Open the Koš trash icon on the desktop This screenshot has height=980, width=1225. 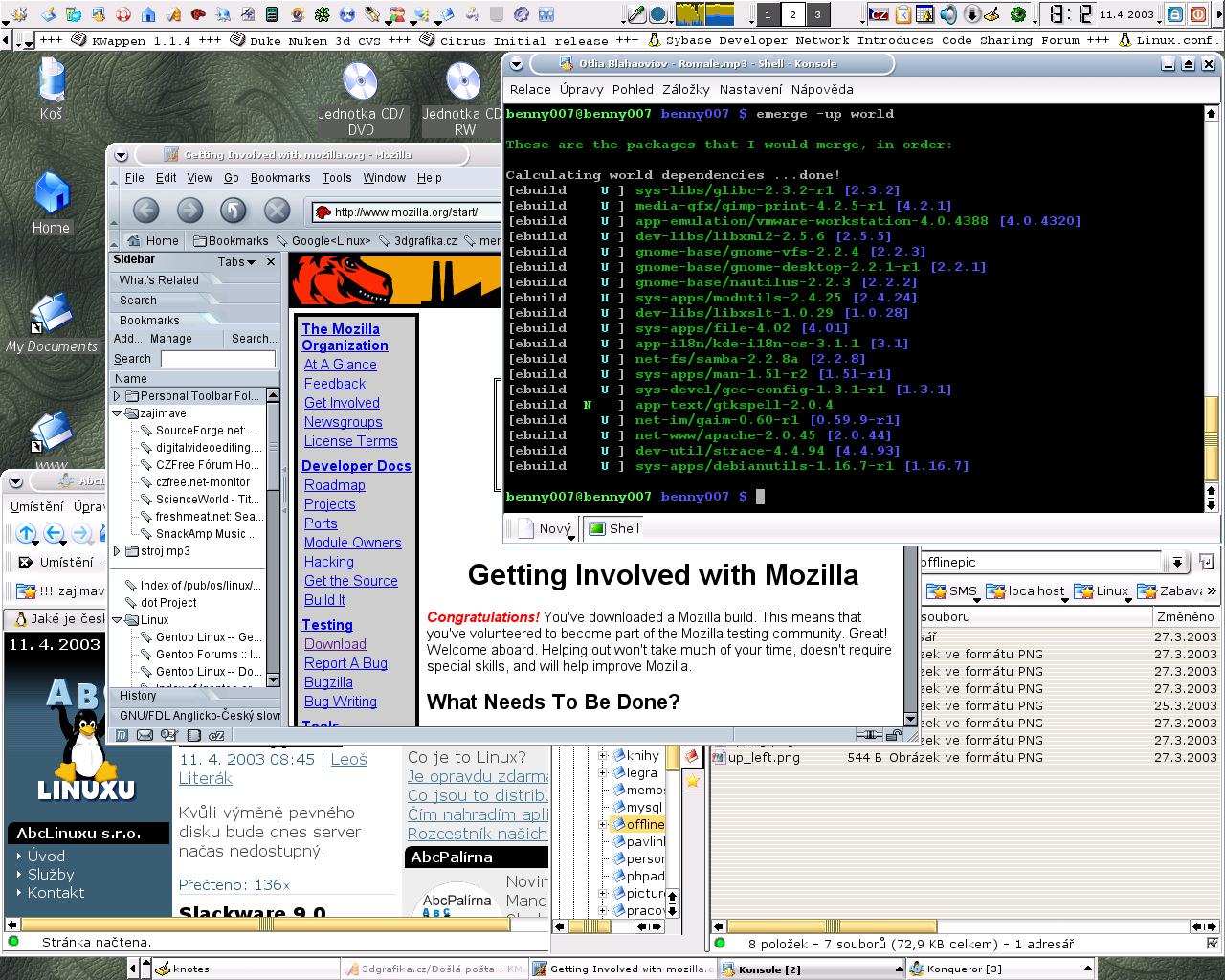51,88
